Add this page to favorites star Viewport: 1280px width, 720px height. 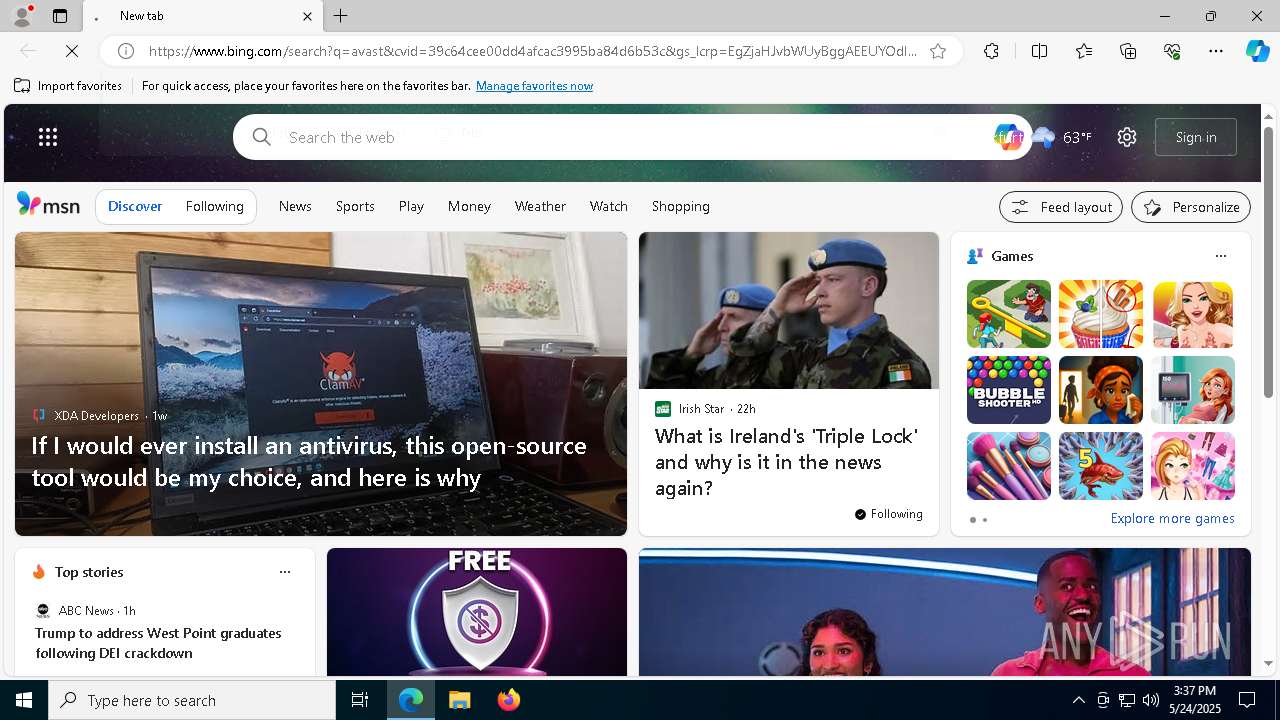938,51
